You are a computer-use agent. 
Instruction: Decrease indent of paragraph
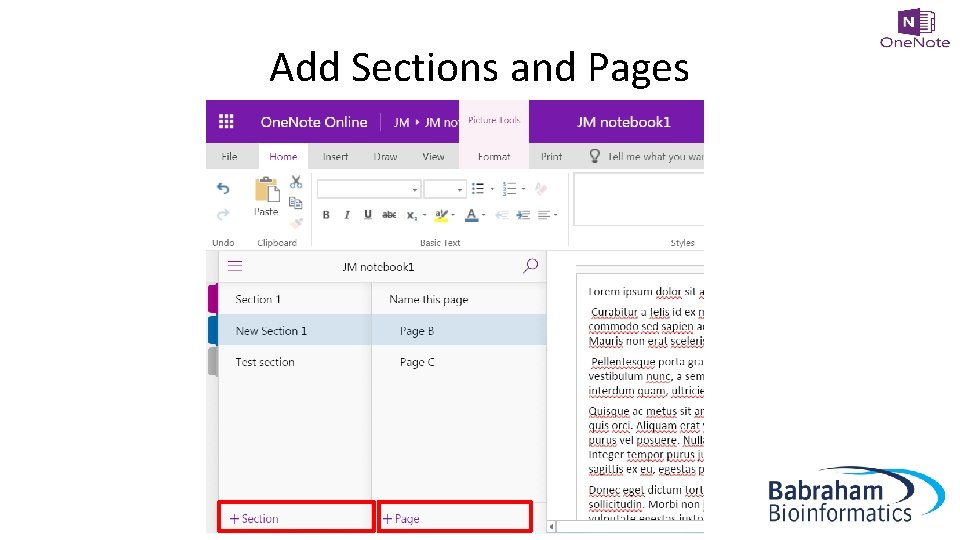tap(502, 215)
